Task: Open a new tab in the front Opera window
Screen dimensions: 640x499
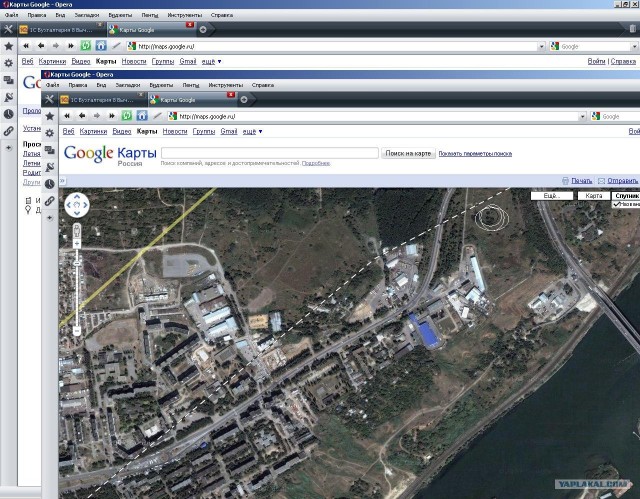Action: tap(244, 100)
